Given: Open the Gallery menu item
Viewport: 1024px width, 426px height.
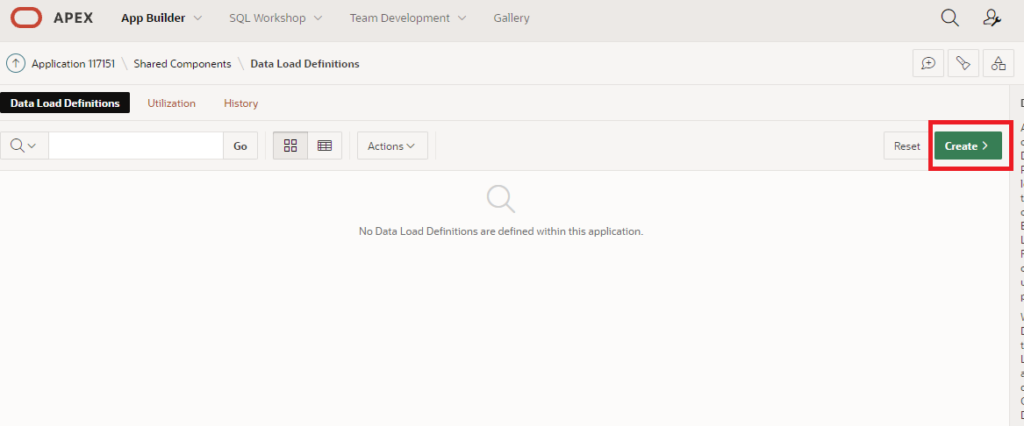Looking at the screenshot, I should [511, 18].
